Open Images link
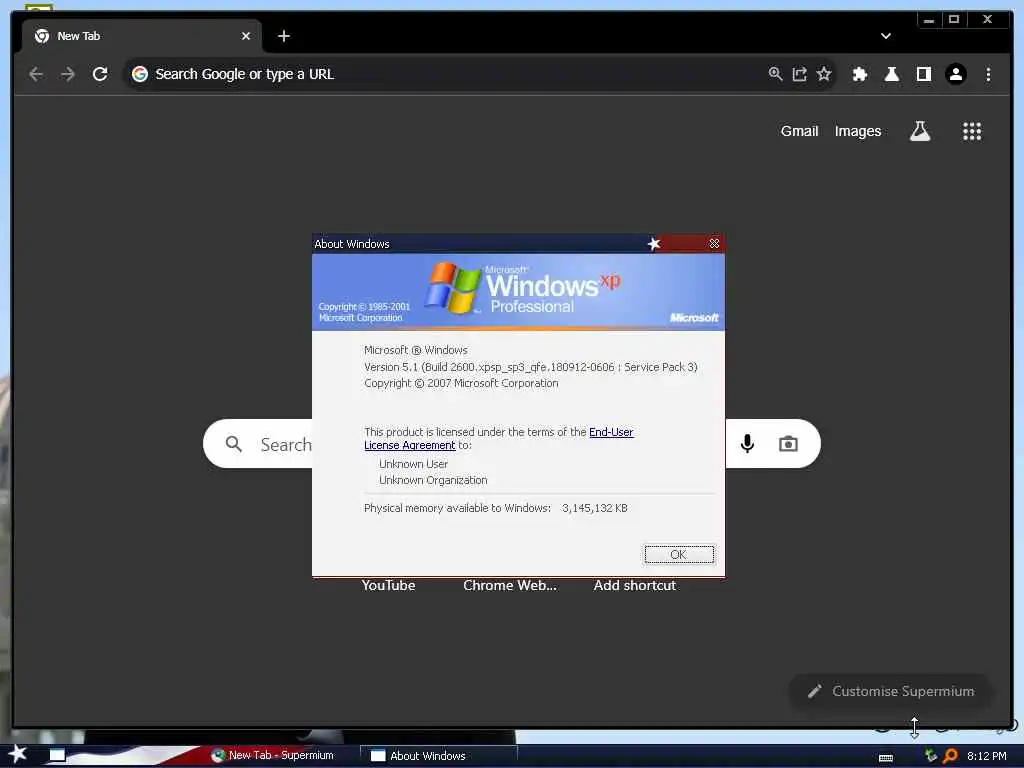Screen dimensions: 1024x768 click(x=857, y=131)
